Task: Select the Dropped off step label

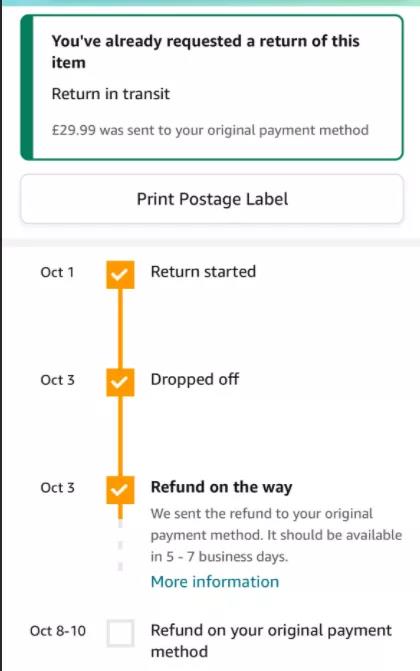Action: 195,380
